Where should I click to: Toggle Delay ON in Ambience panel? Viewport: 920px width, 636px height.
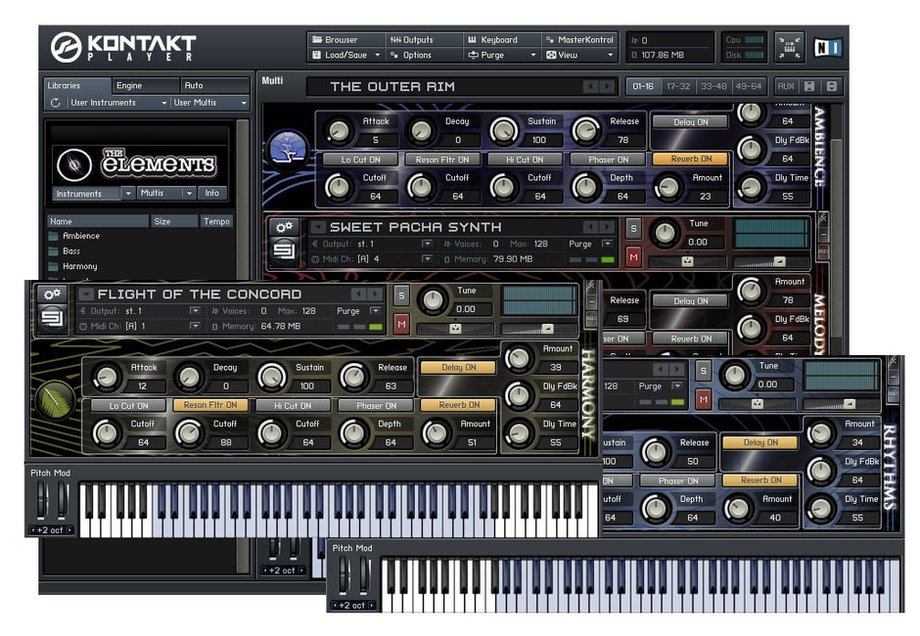point(691,122)
